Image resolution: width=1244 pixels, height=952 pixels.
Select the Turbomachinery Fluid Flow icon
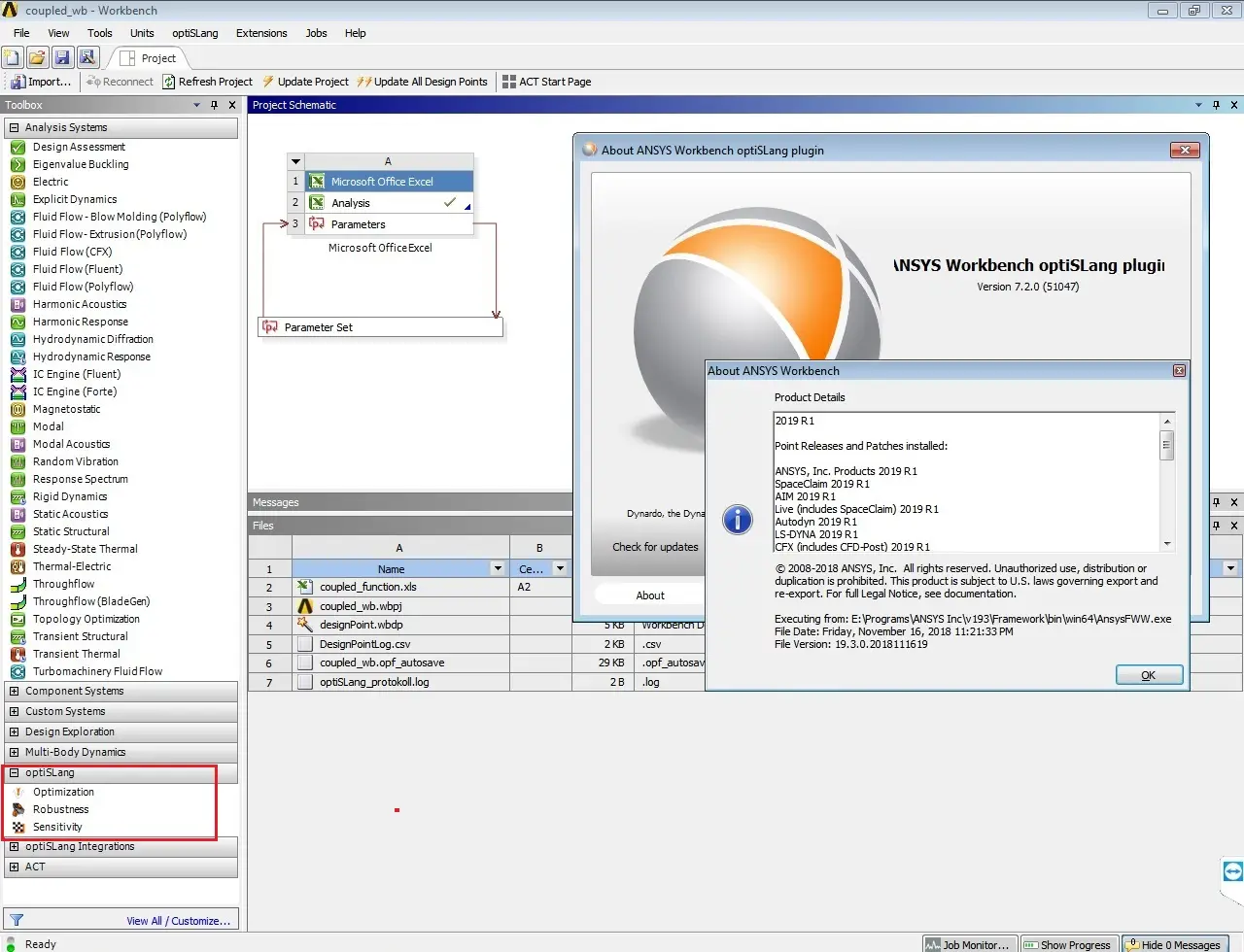17,671
